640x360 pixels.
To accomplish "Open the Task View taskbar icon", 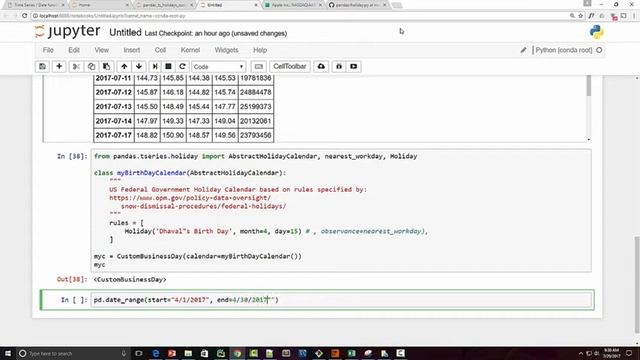I will [139, 353].
